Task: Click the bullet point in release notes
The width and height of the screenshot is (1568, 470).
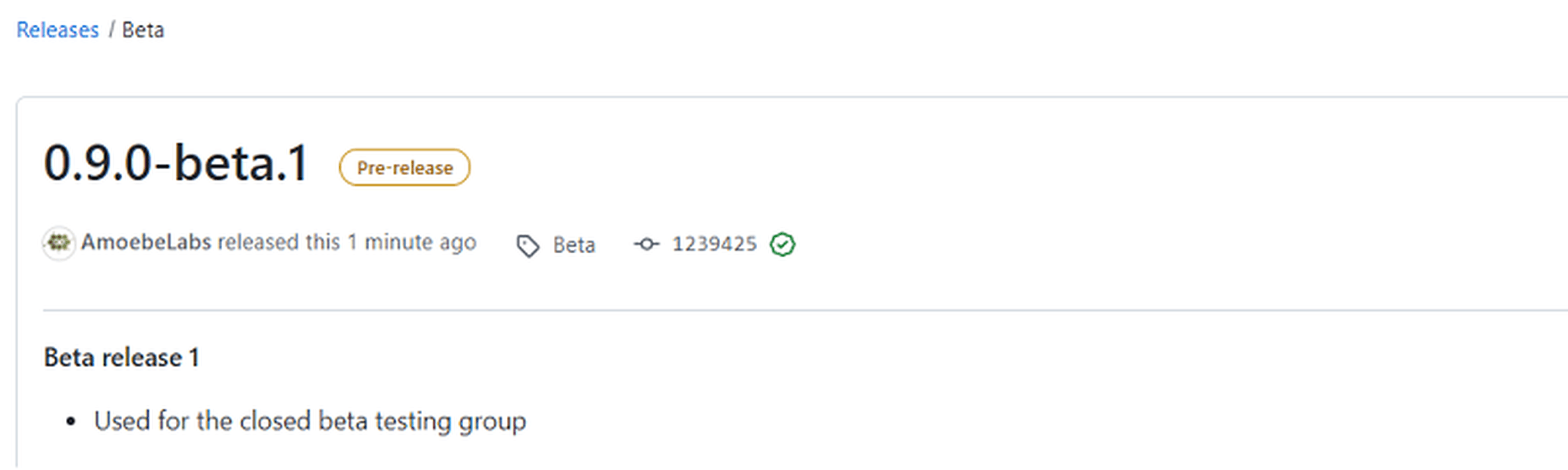Action: [71, 422]
